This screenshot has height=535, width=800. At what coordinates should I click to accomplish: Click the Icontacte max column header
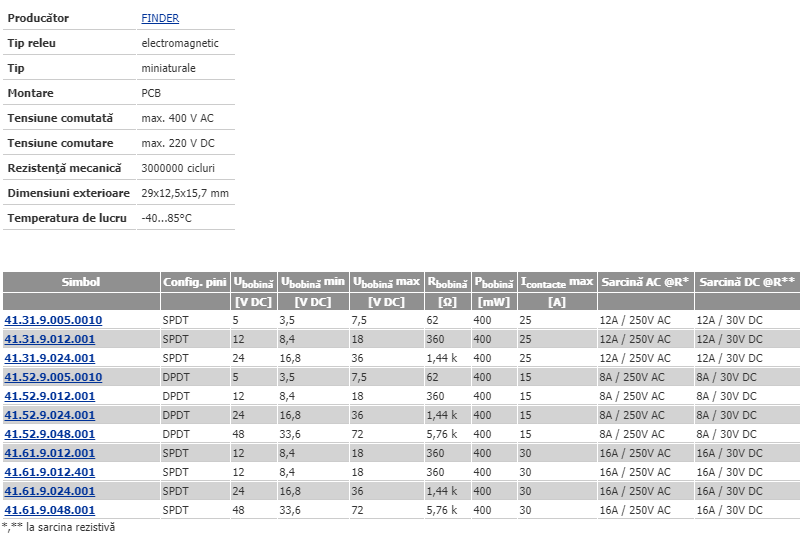(x=557, y=282)
